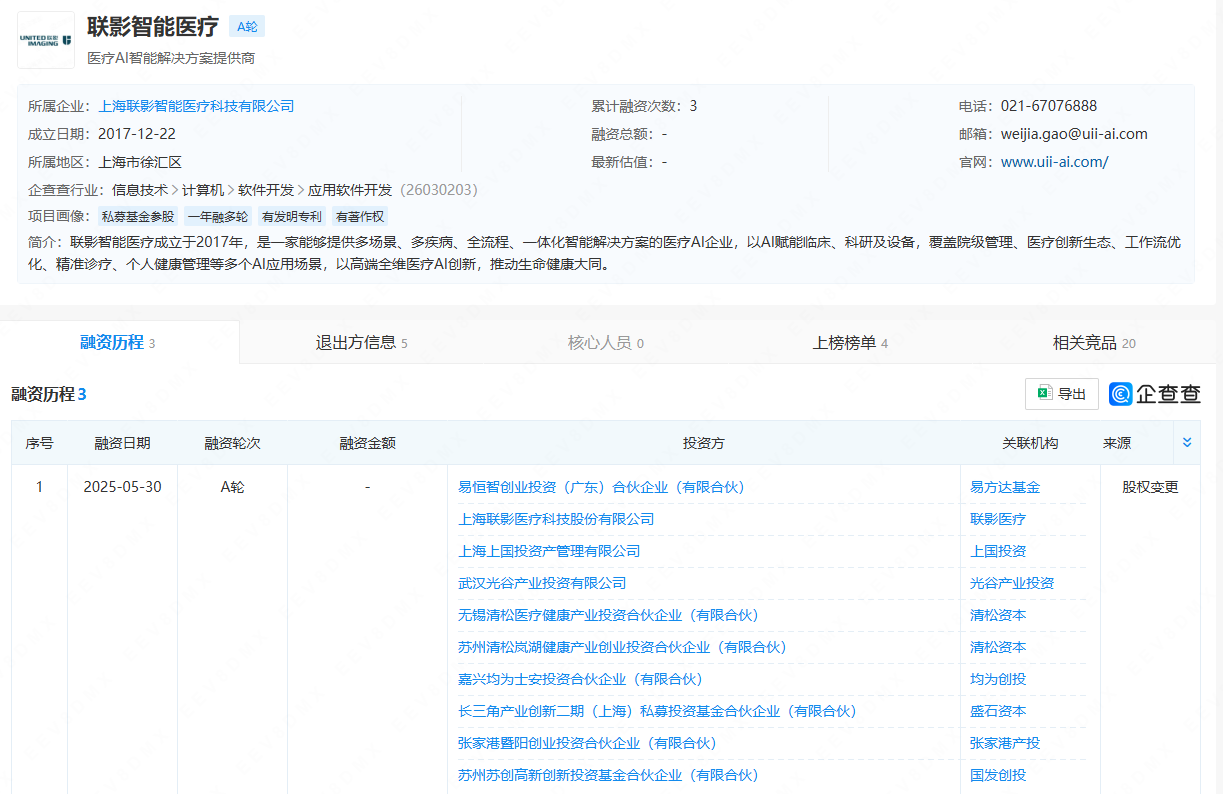
Task: Click the Excel export icon
Action: click(x=1043, y=394)
